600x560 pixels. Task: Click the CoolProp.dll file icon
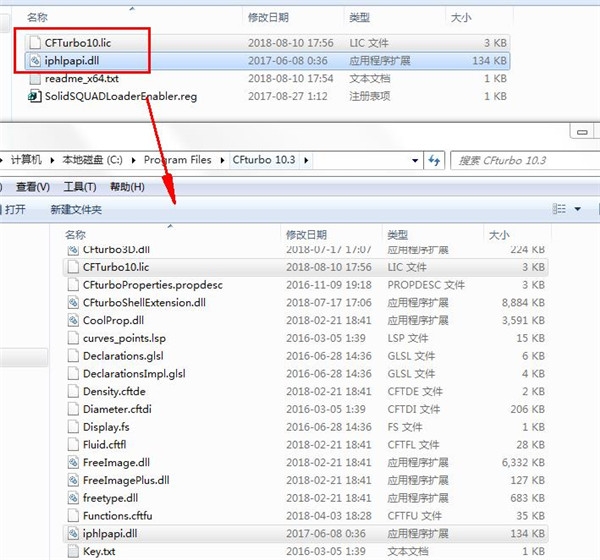pos(73,320)
